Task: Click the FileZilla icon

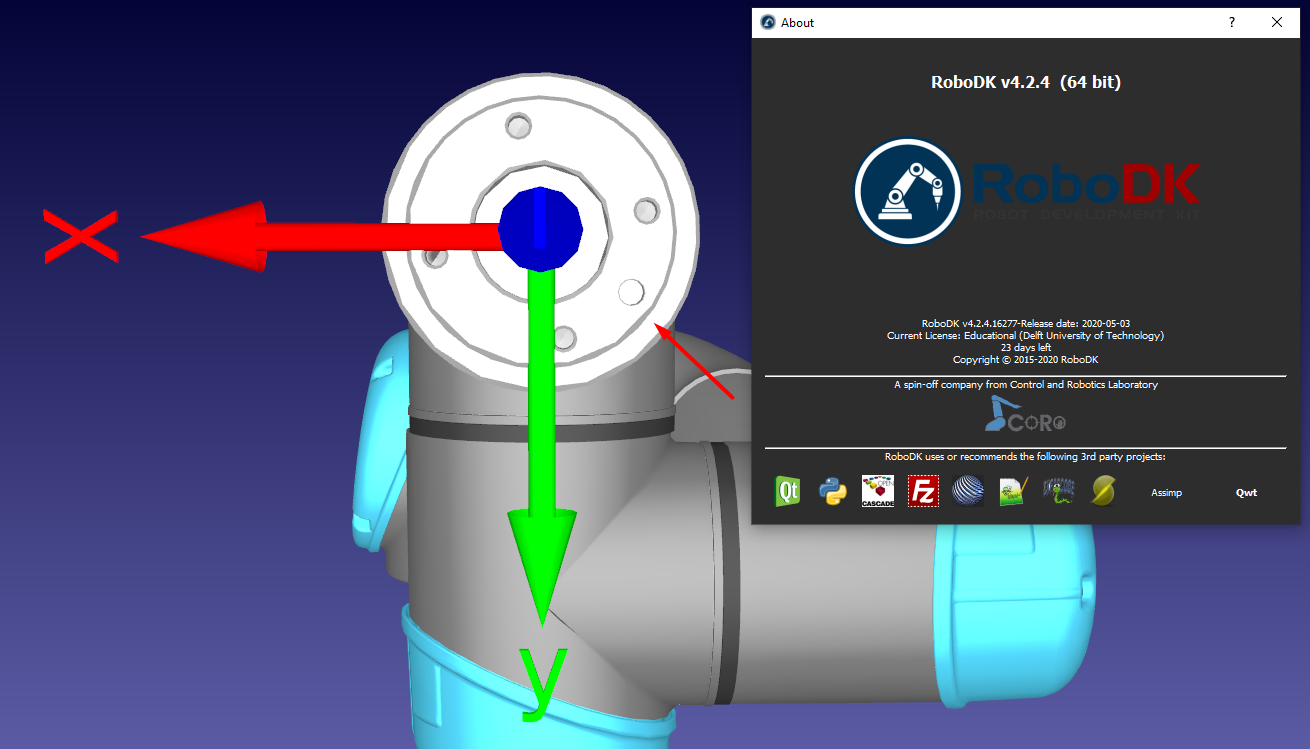Action: [x=923, y=491]
